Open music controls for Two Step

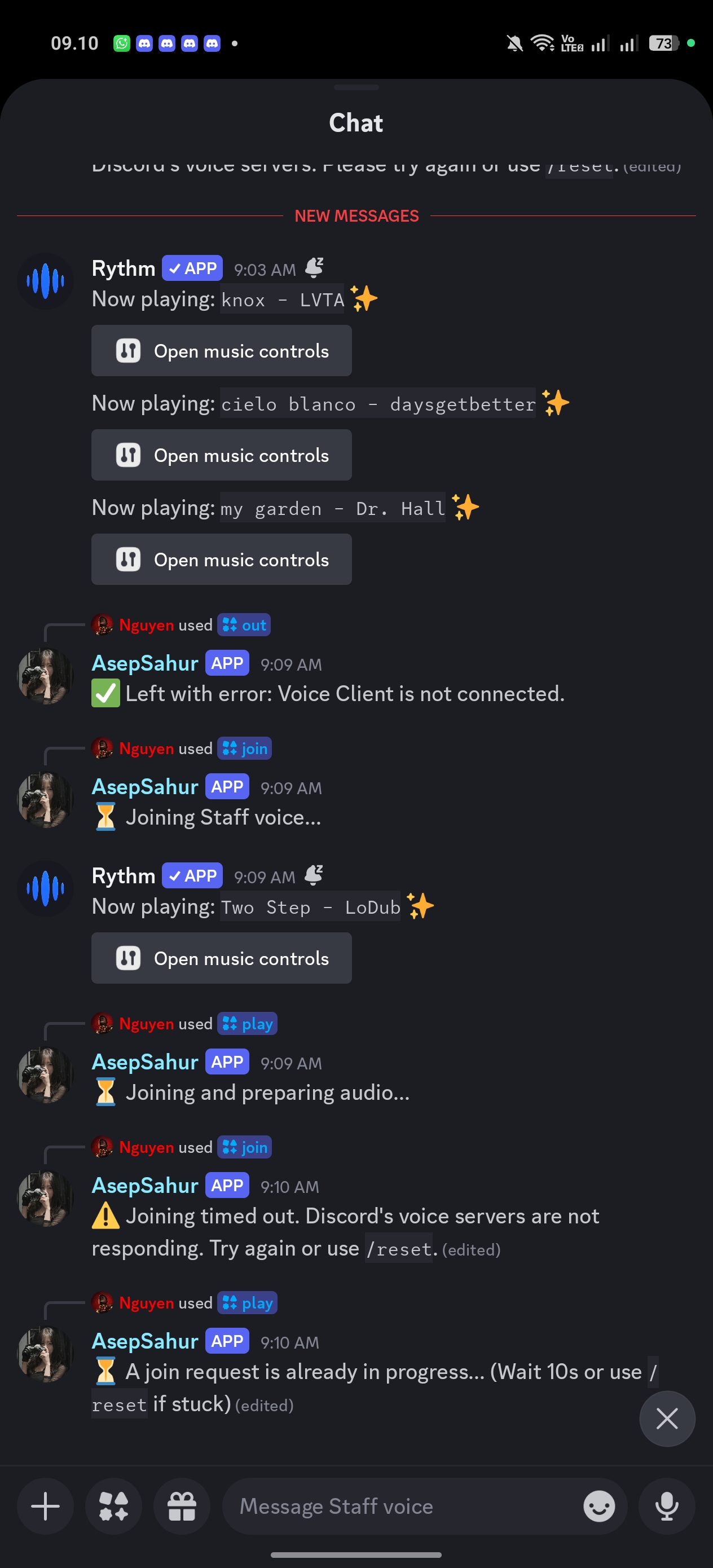point(222,958)
